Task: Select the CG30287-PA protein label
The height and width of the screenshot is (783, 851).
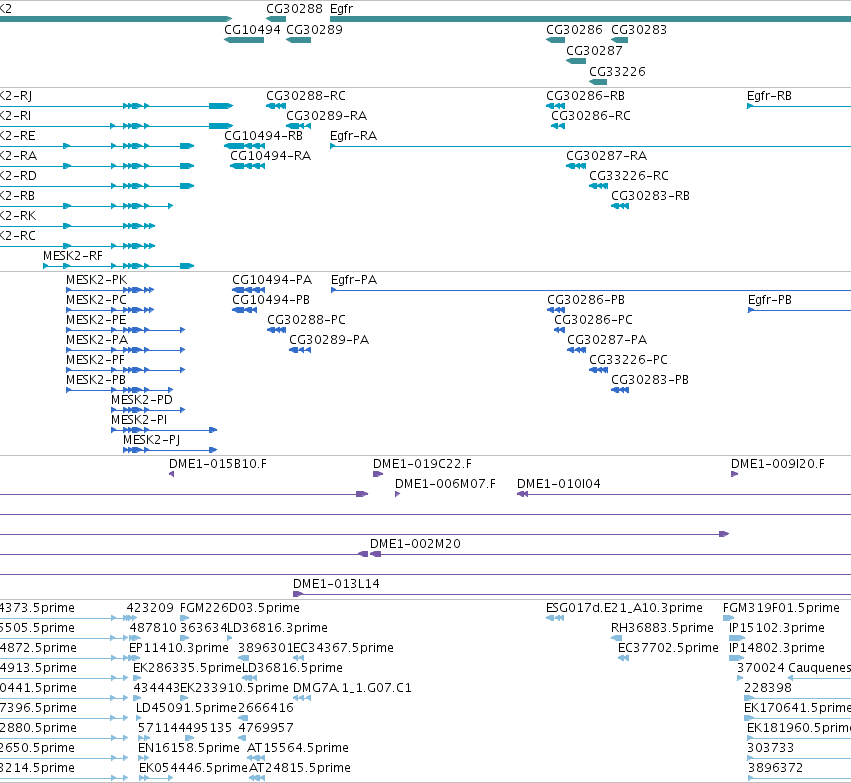Action: (607, 340)
